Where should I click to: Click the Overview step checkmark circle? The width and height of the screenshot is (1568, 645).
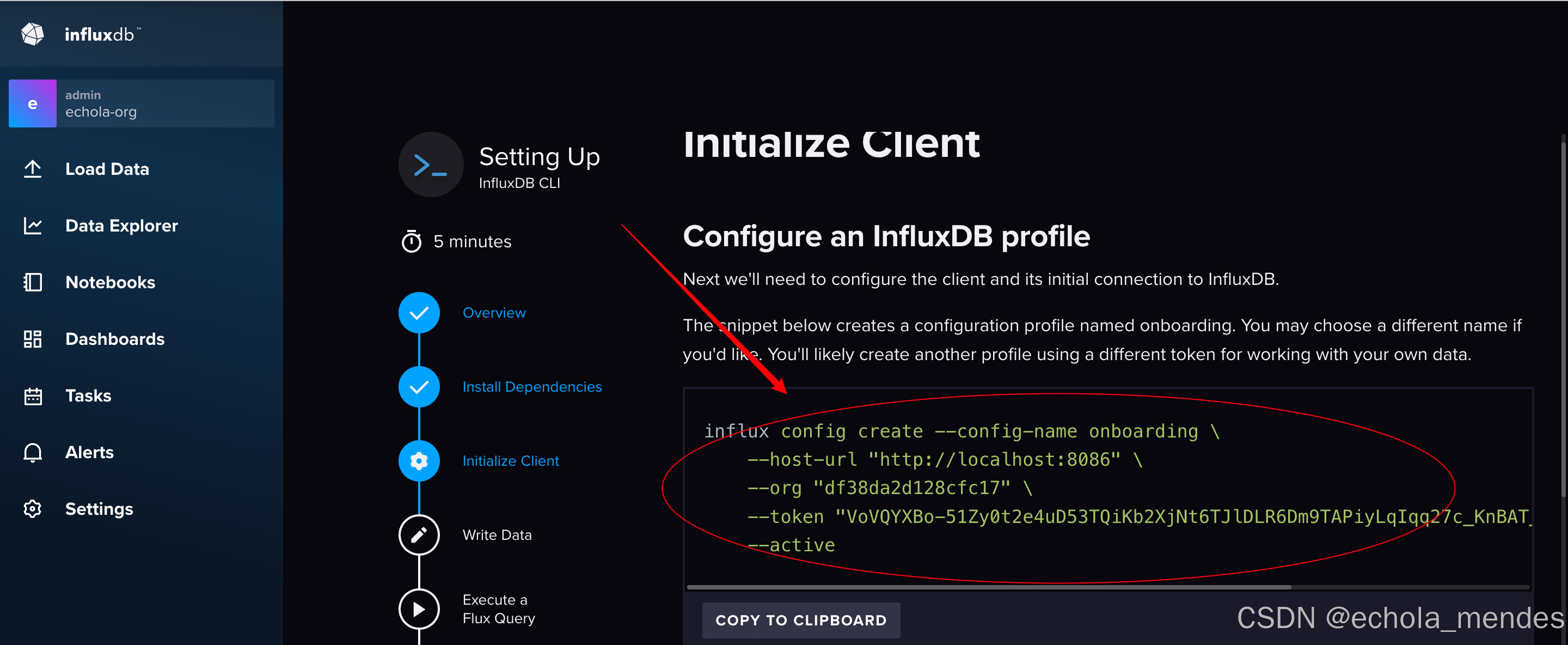[x=419, y=313]
